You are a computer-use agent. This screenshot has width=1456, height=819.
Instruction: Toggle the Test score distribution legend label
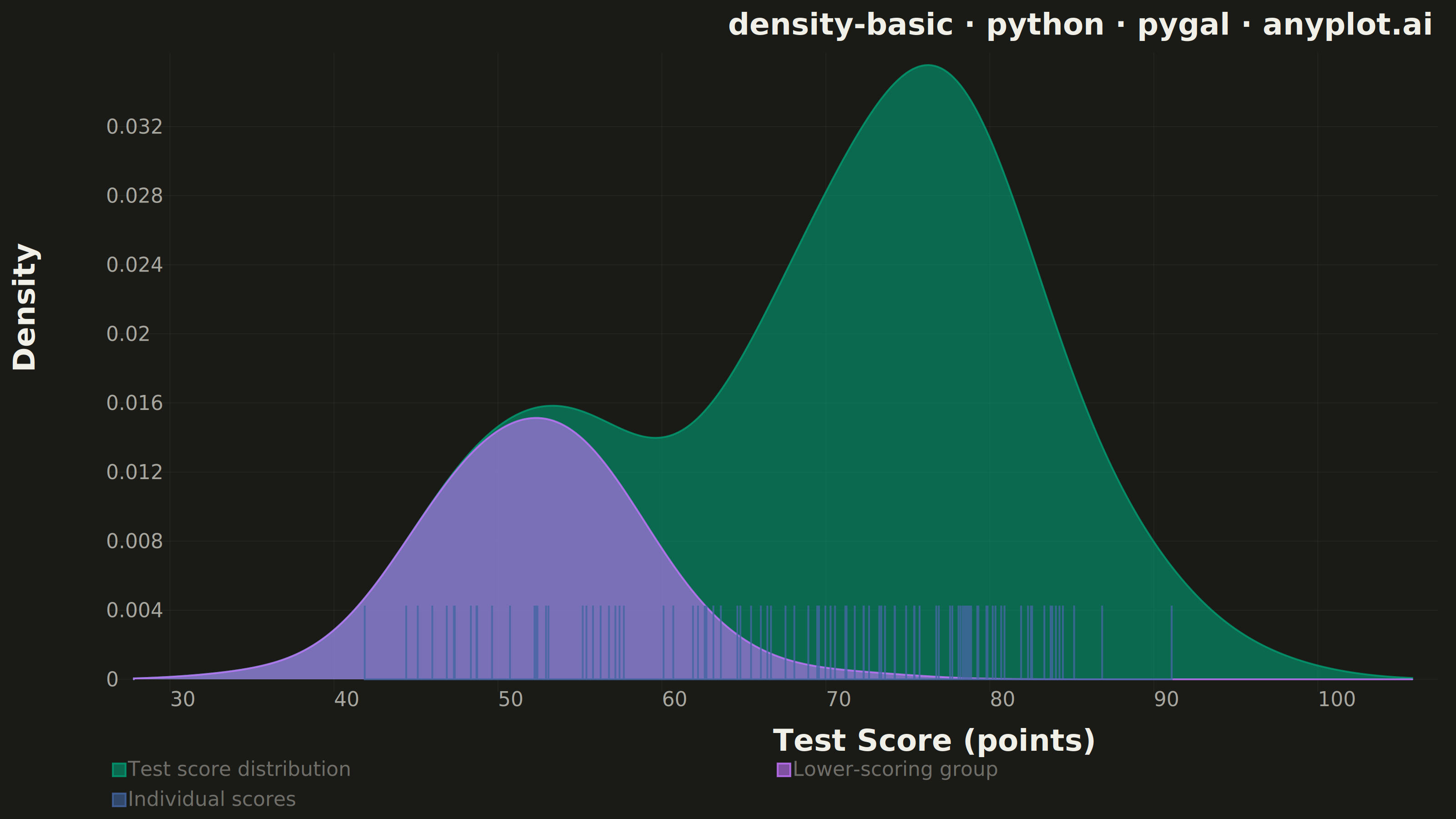click(x=239, y=769)
